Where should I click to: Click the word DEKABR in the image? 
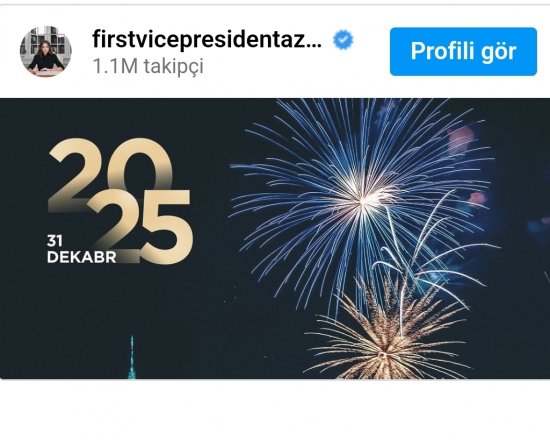point(81,257)
